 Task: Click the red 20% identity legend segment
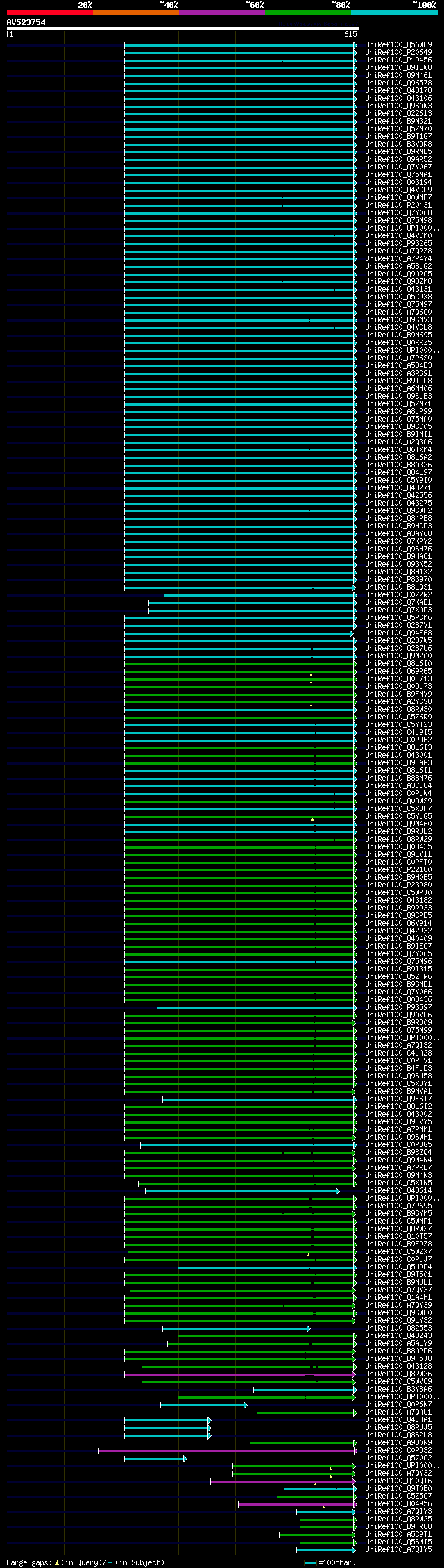[x=49, y=12]
